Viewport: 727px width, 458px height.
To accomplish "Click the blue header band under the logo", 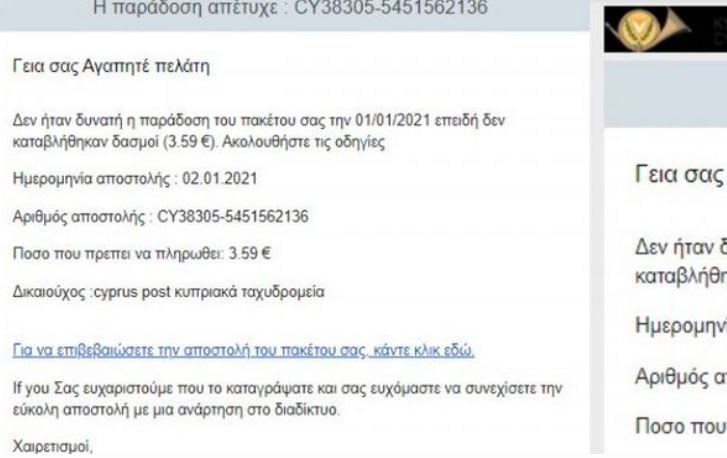I will (665, 95).
